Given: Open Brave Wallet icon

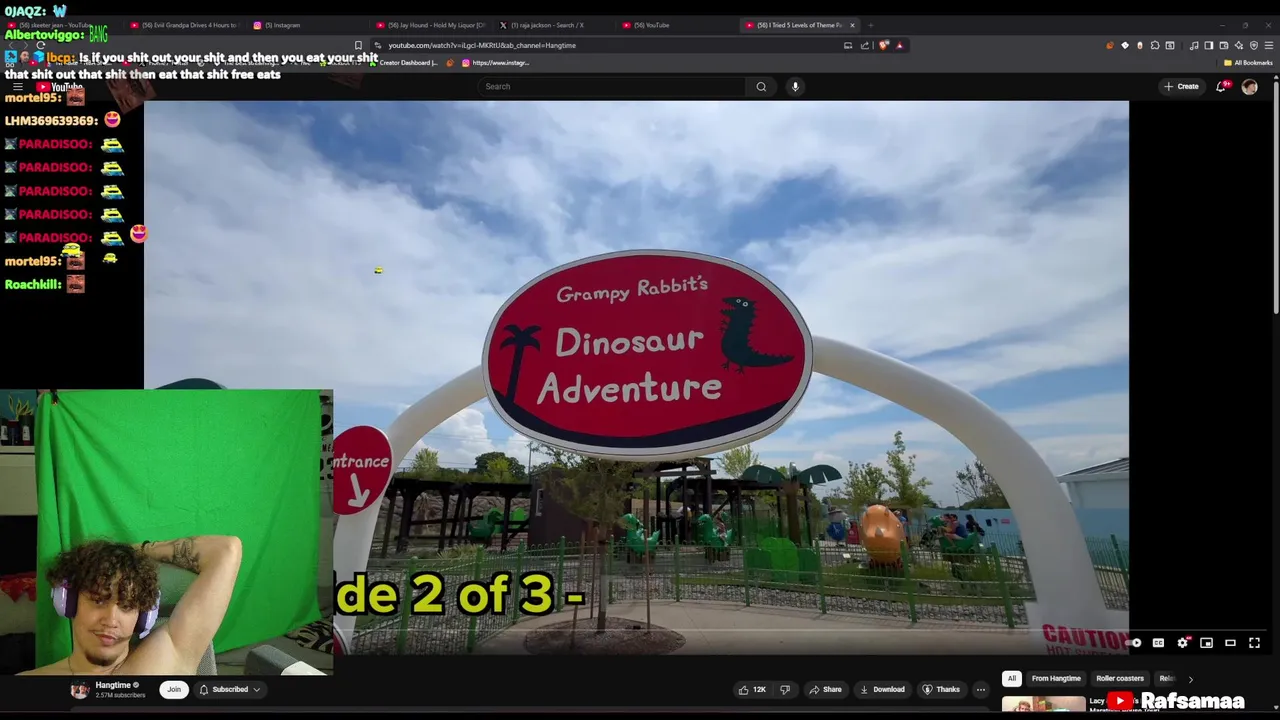Looking at the screenshot, I should point(1223,45).
